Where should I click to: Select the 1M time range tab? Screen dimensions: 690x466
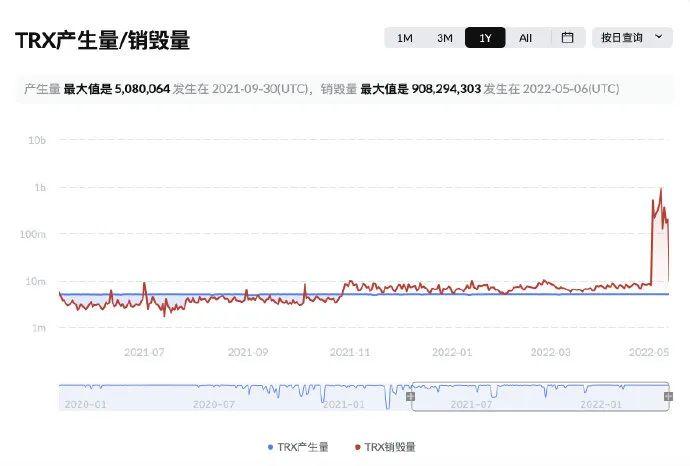click(404, 38)
